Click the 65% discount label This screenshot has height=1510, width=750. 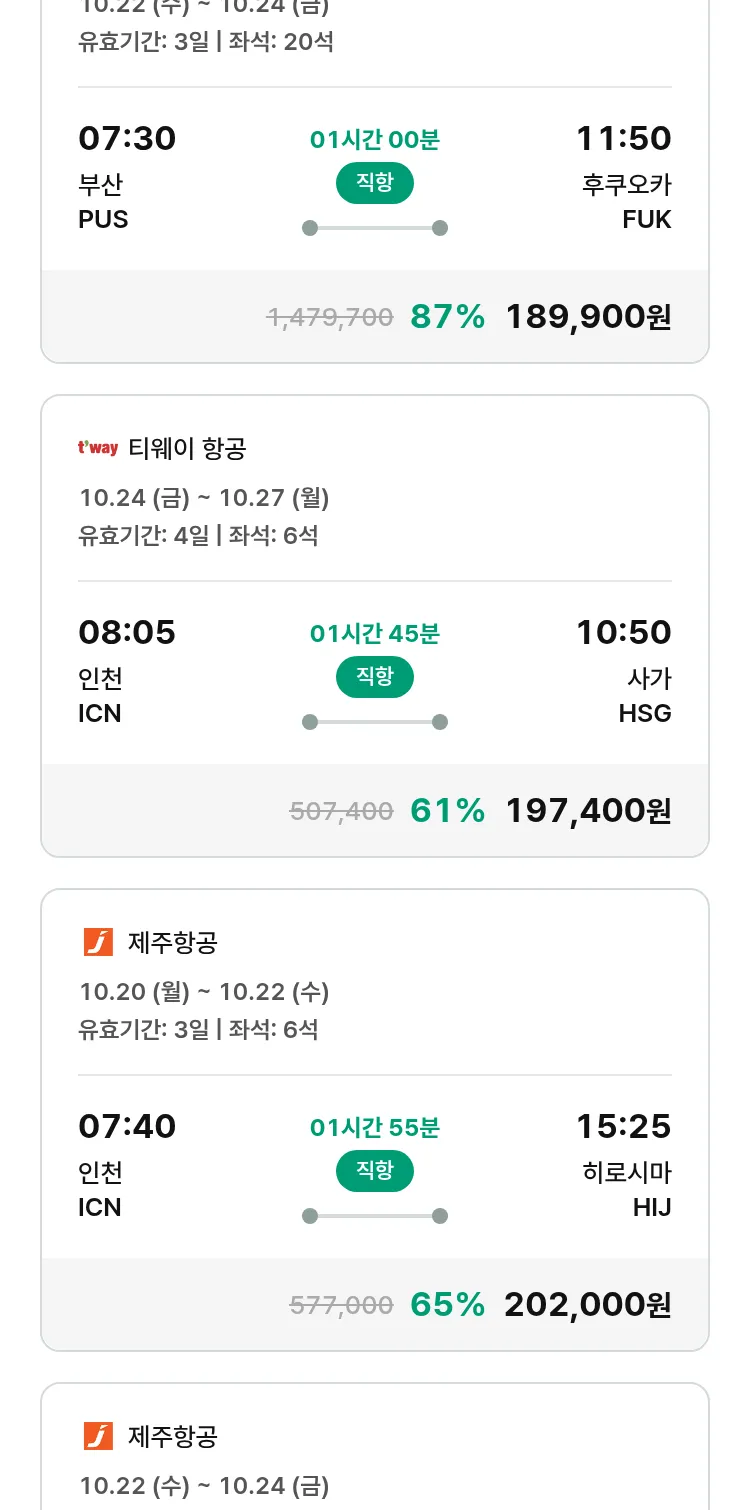pyautogui.click(x=447, y=1305)
